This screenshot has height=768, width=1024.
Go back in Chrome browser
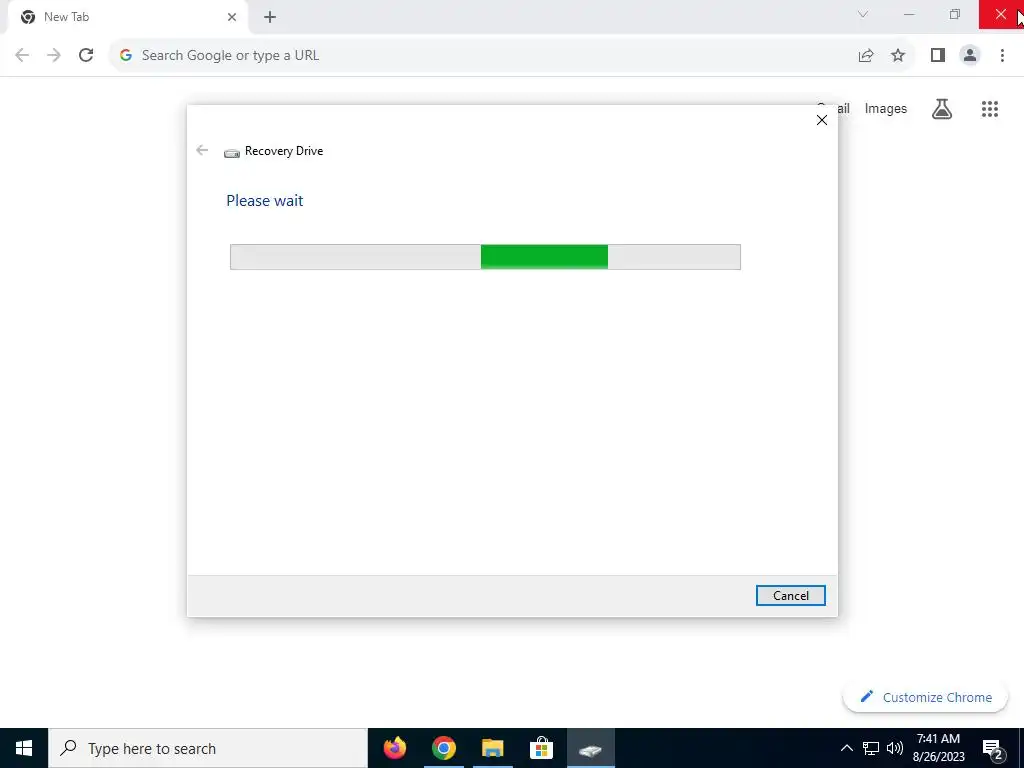click(x=22, y=55)
